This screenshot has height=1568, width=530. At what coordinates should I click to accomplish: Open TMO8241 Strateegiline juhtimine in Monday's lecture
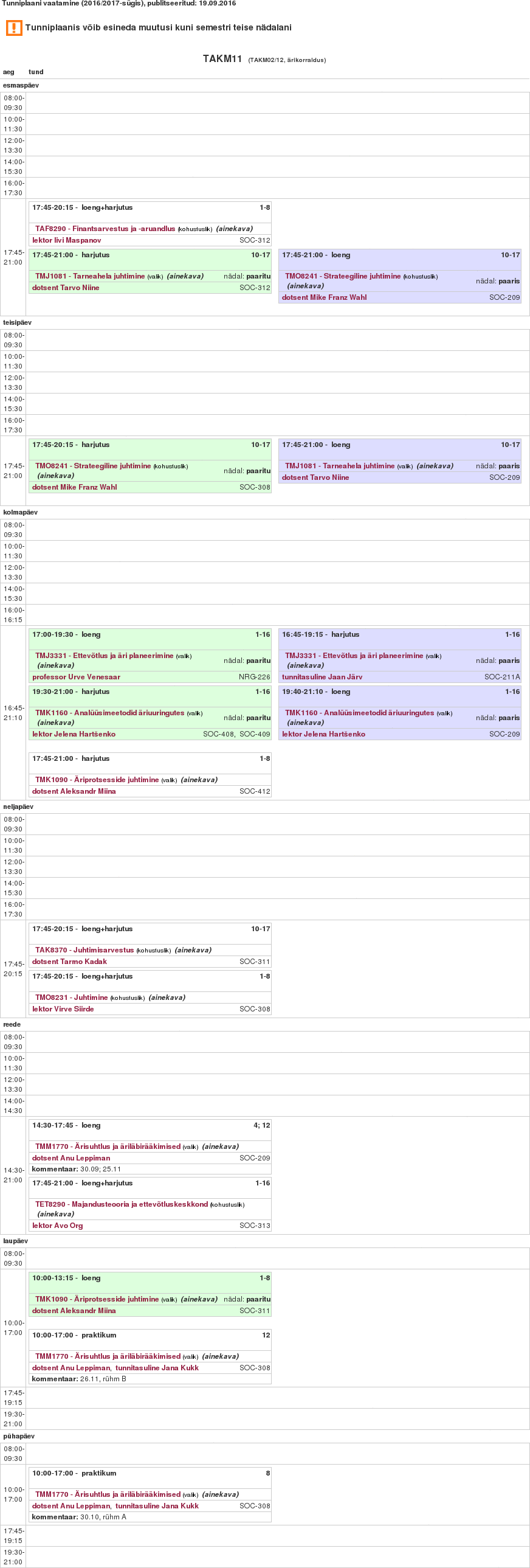click(343, 276)
